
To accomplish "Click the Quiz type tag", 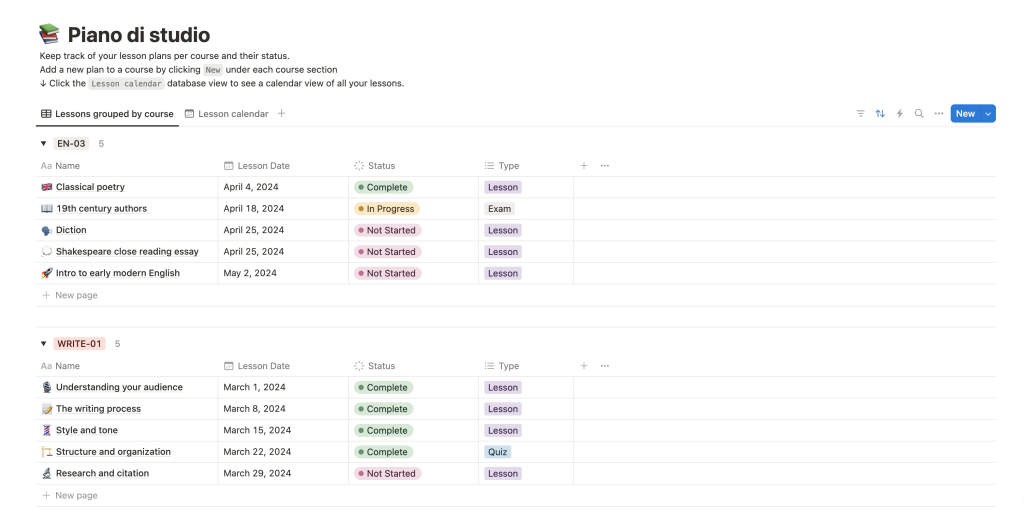I will [x=497, y=452].
